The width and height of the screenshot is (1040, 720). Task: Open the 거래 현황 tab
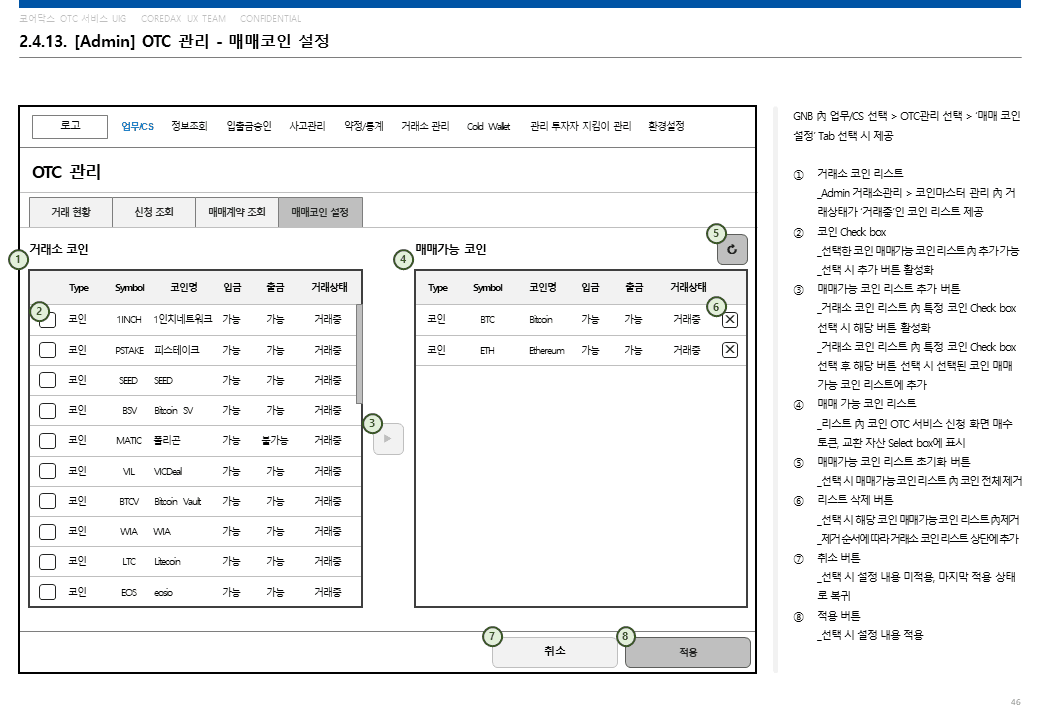click(x=71, y=212)
